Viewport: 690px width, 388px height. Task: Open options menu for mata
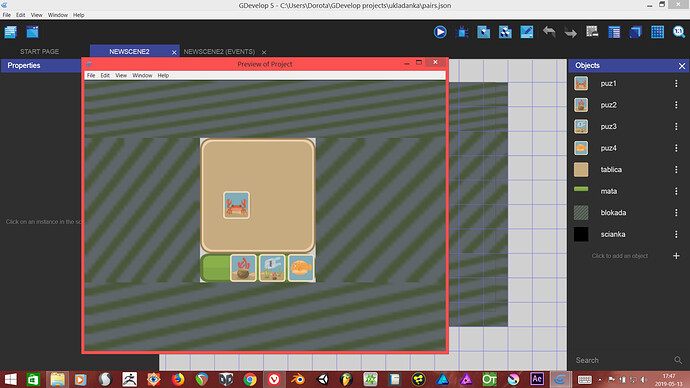click(x=676, y=191)
